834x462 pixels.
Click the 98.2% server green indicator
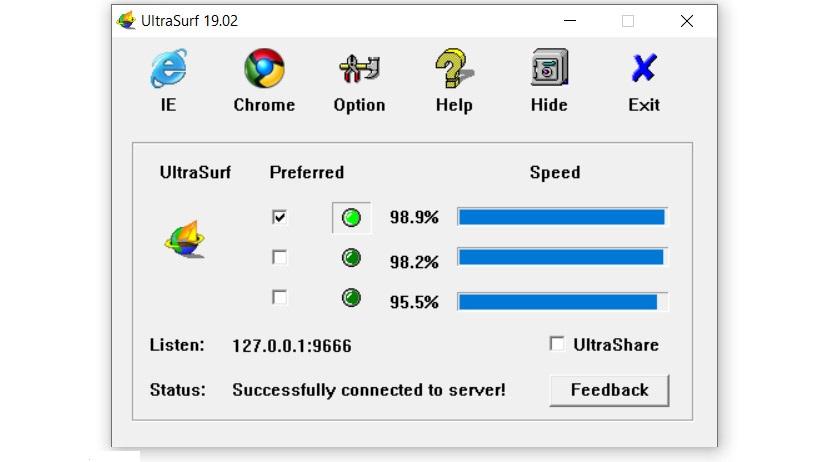351,258
